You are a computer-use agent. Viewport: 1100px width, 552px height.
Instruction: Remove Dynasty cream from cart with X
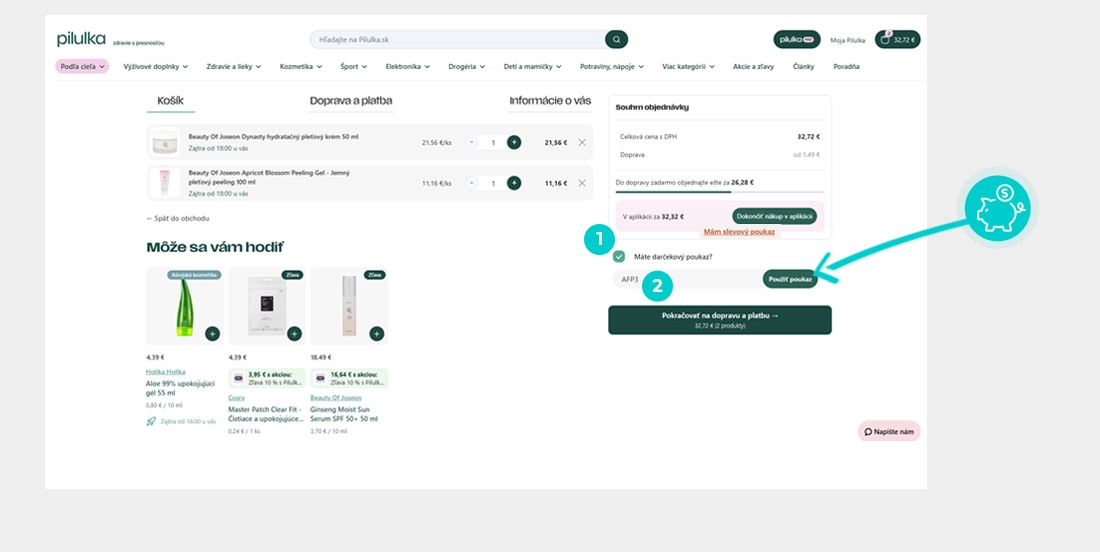582,143
